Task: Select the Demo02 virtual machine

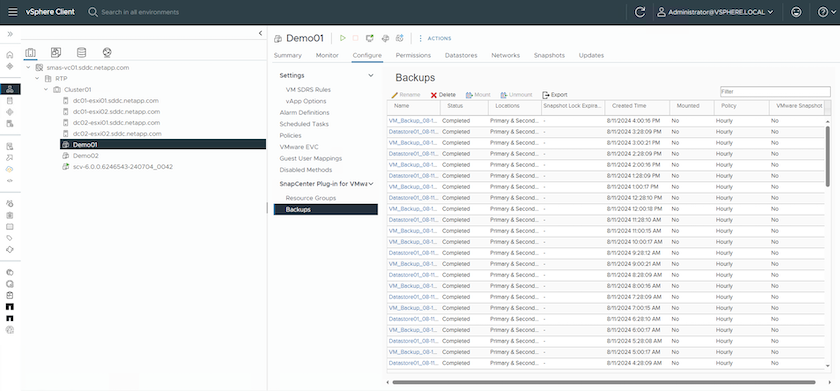Action: coord(86,156)
